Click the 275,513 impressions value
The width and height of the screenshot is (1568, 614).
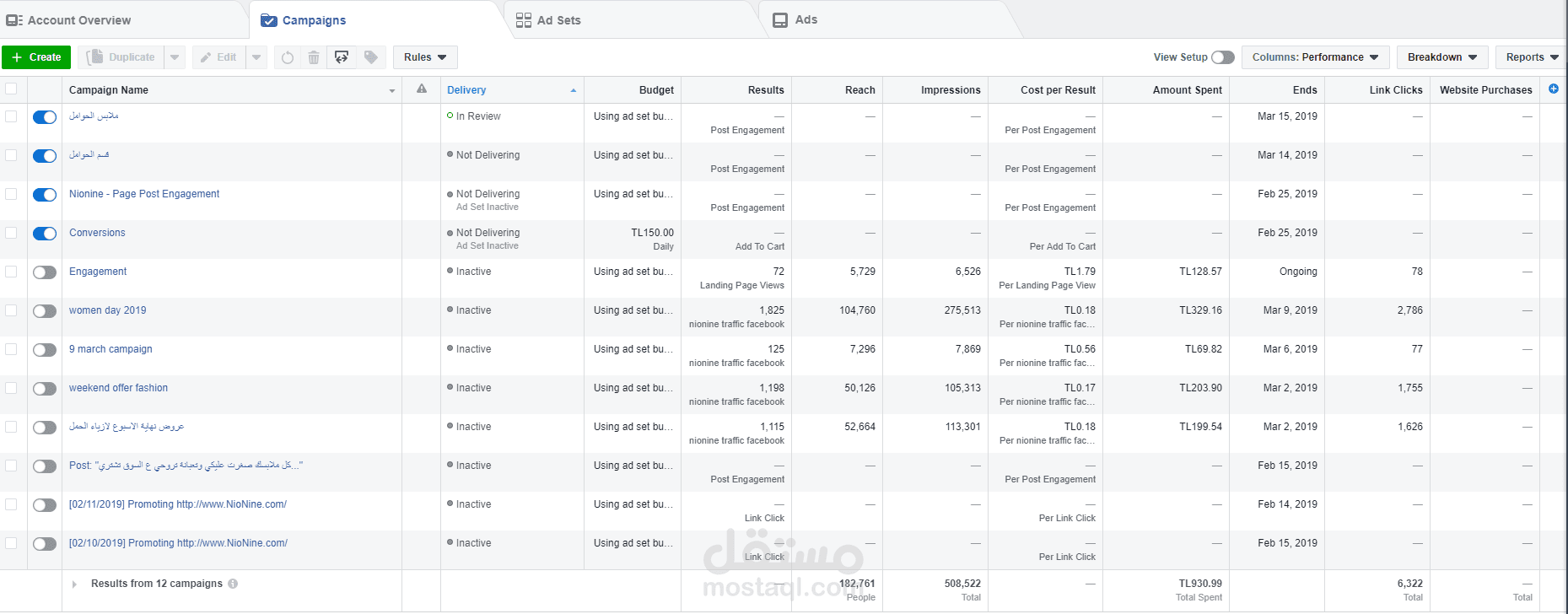click(962, 310)
